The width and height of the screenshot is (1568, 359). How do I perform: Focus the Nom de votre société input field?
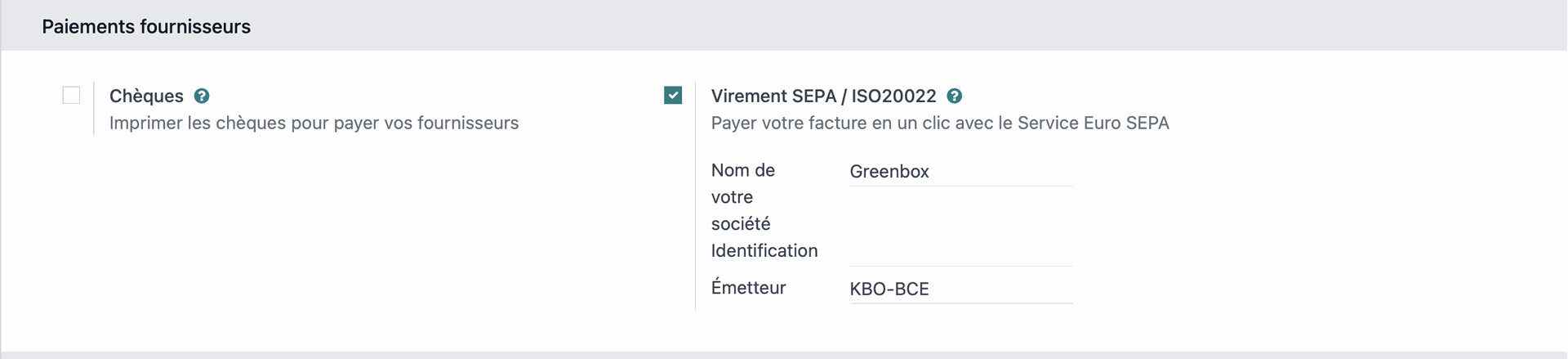[x=960, y=172]
